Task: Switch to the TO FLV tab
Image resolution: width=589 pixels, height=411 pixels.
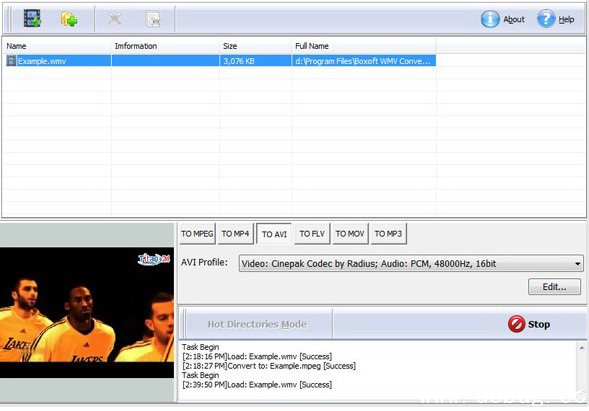Action: point(312,234)
